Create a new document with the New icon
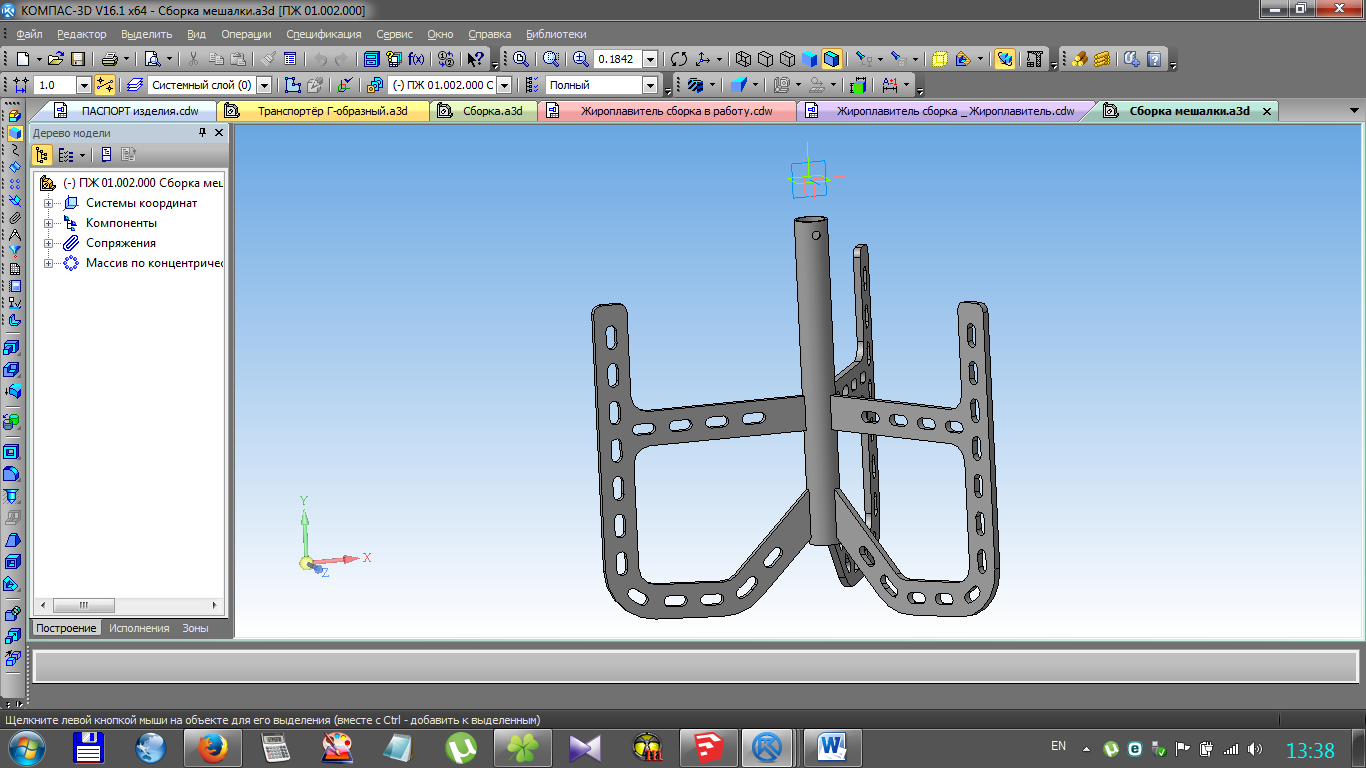The width and height of the screenshot is (1366, 768). (x=23, y=59)
